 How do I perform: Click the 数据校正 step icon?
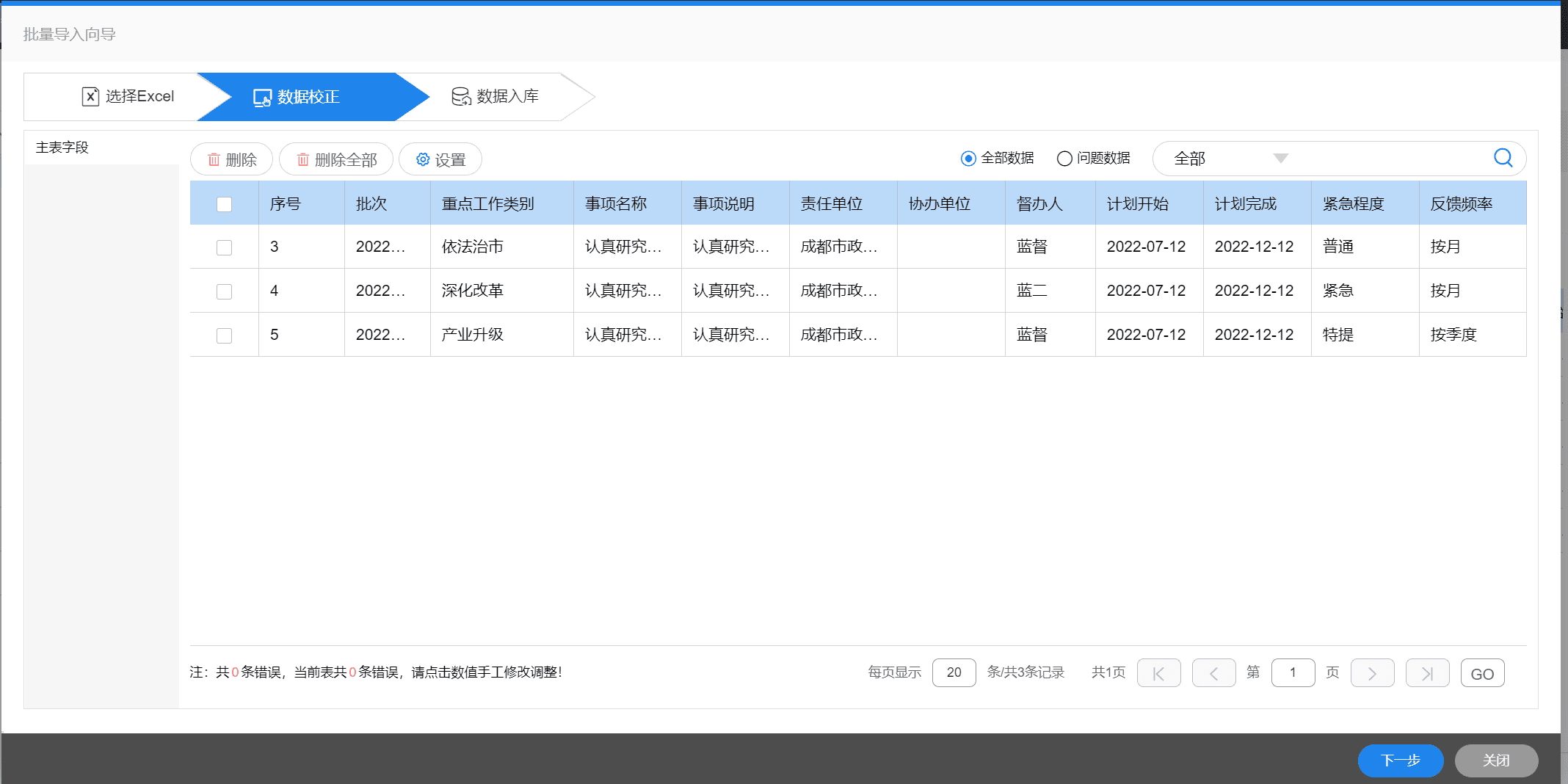262,97
